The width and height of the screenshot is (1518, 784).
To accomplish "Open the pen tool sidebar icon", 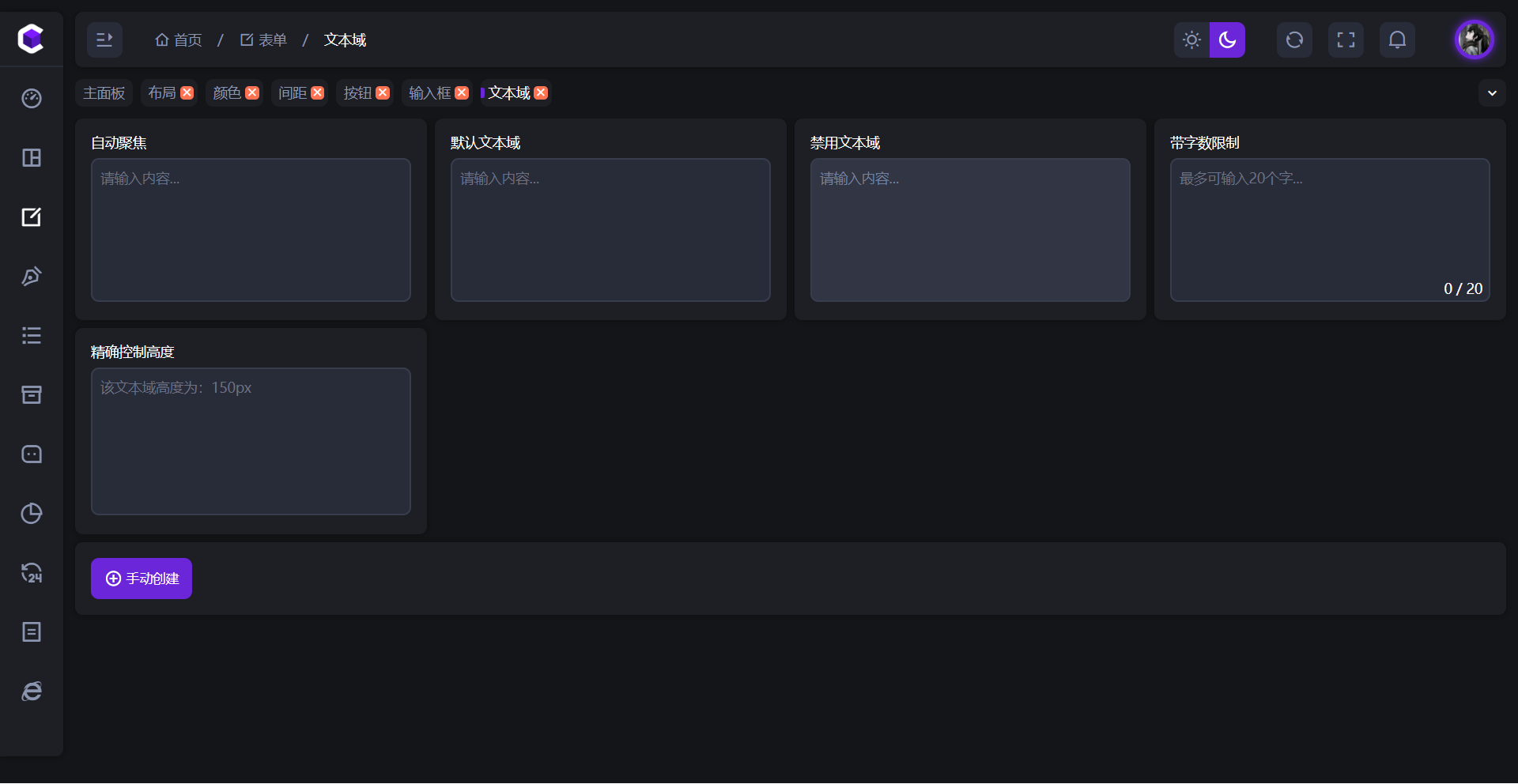I will point(32,276).
